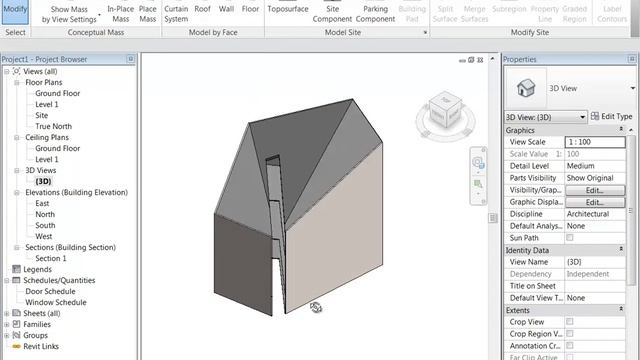The height and width of the screenshot is (360, 640).
Task: Click the Revit Links icon
Action: pyautogui.click(x=16, y=347)
